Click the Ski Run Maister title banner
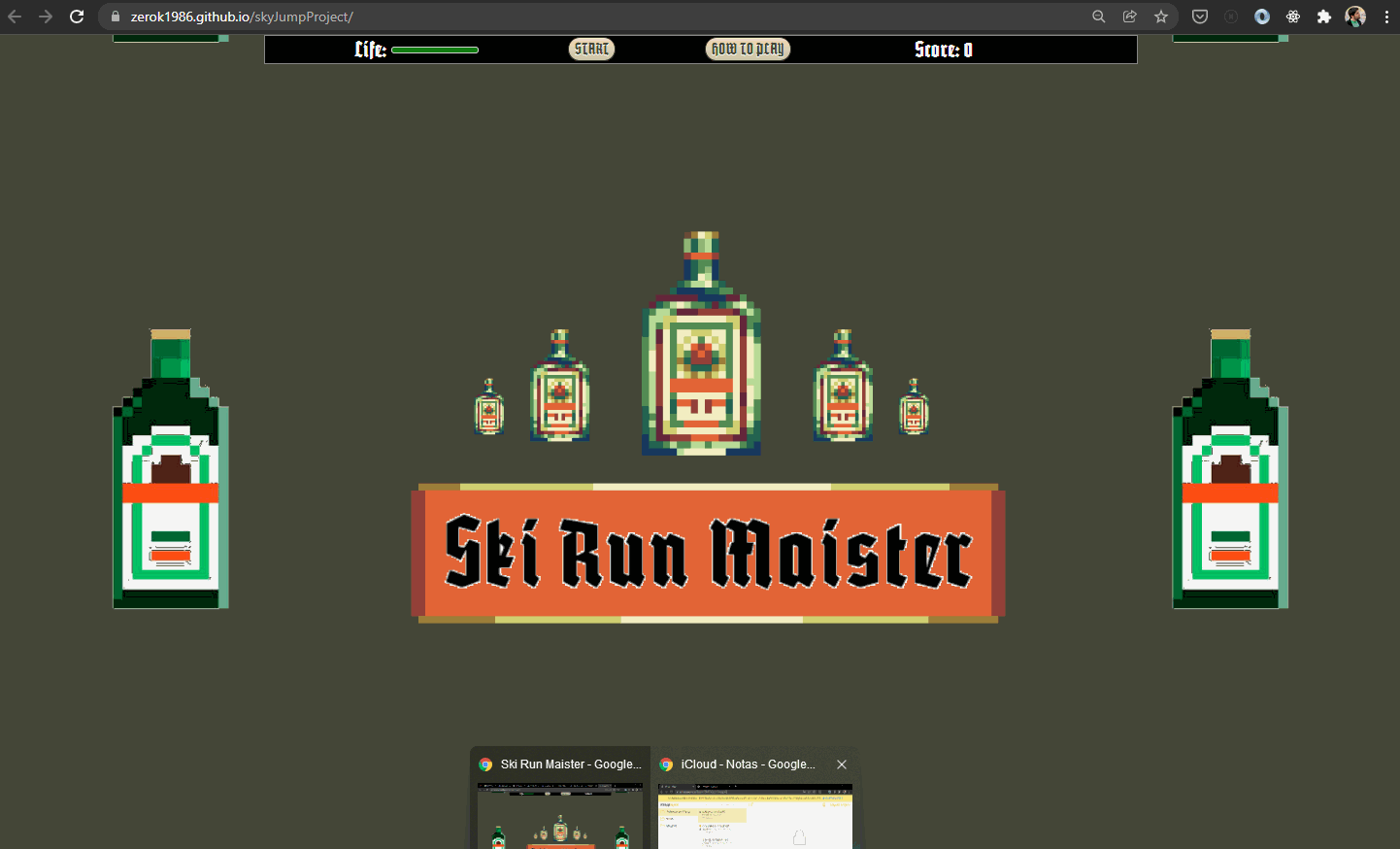Screen dimensions: 1400x849 (708, 553)
